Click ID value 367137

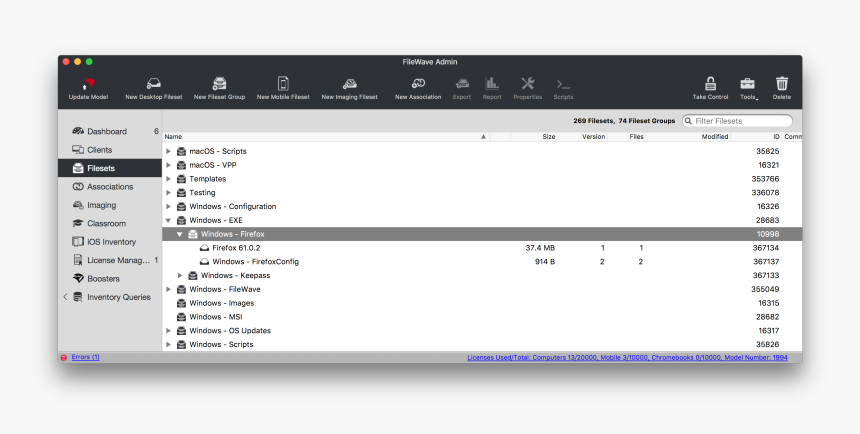[766, 262]
